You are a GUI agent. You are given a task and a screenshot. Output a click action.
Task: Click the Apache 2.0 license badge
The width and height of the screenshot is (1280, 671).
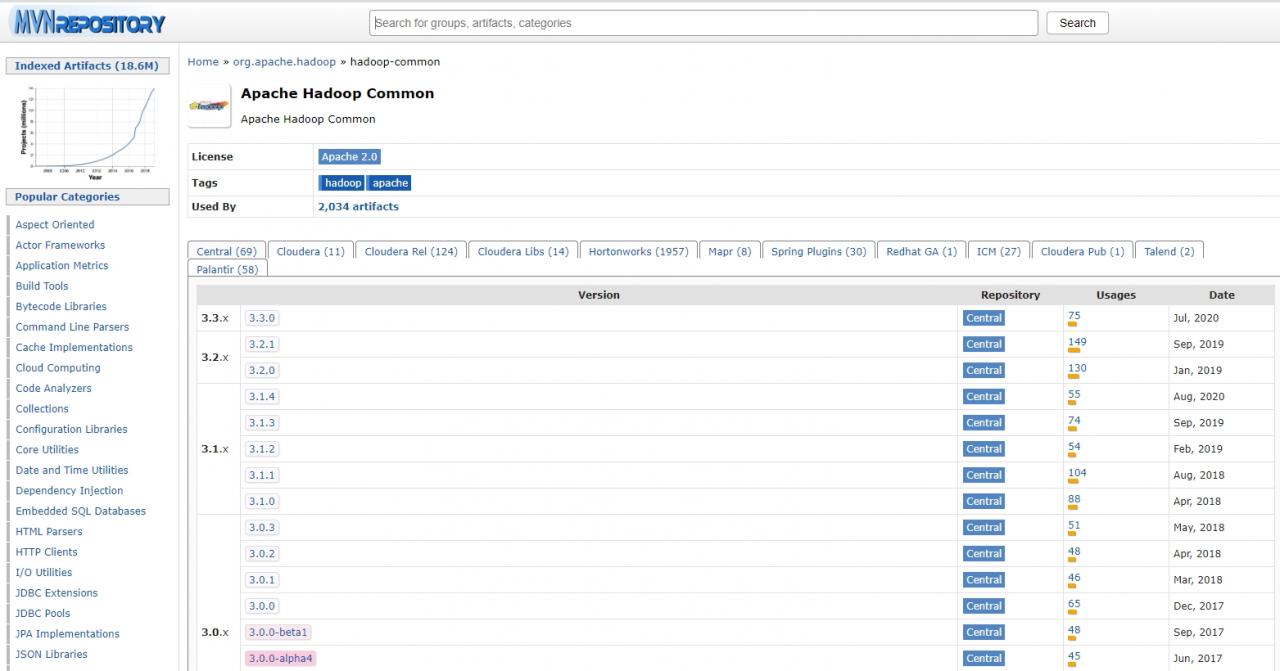click(x=349, y=157)
